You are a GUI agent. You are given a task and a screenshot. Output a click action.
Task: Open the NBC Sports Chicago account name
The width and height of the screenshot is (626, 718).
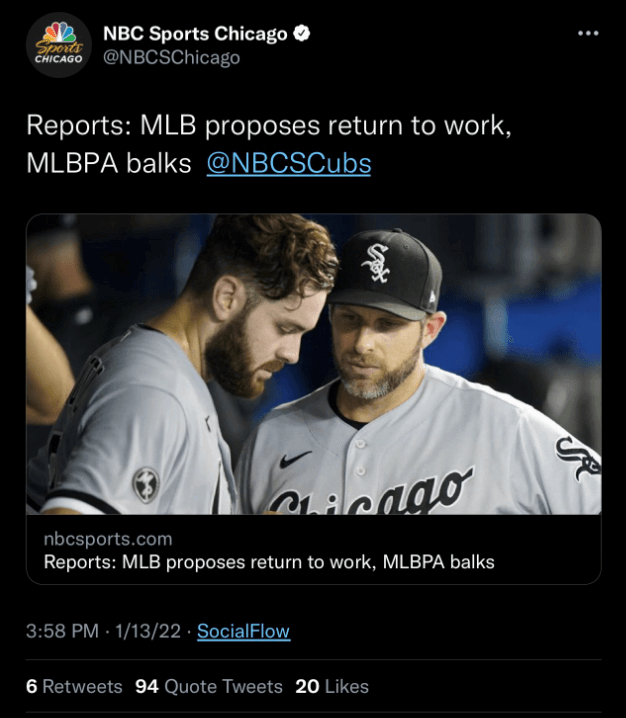pos(195,34)
